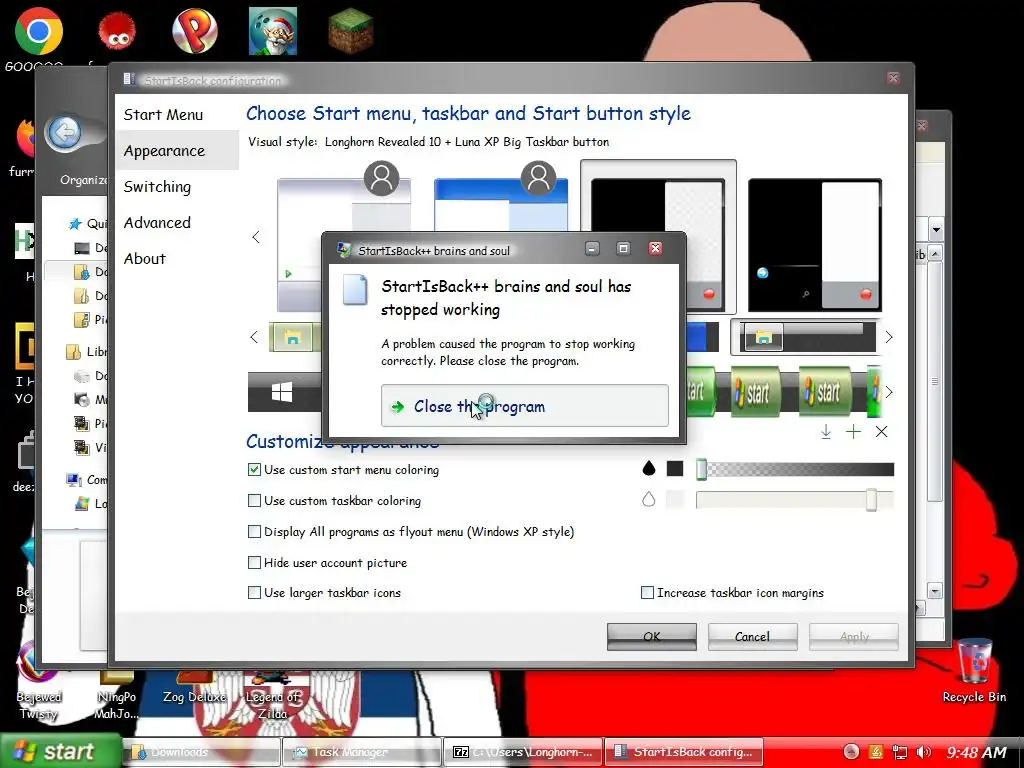Open the Start Menu settings section

click(163, 115)
